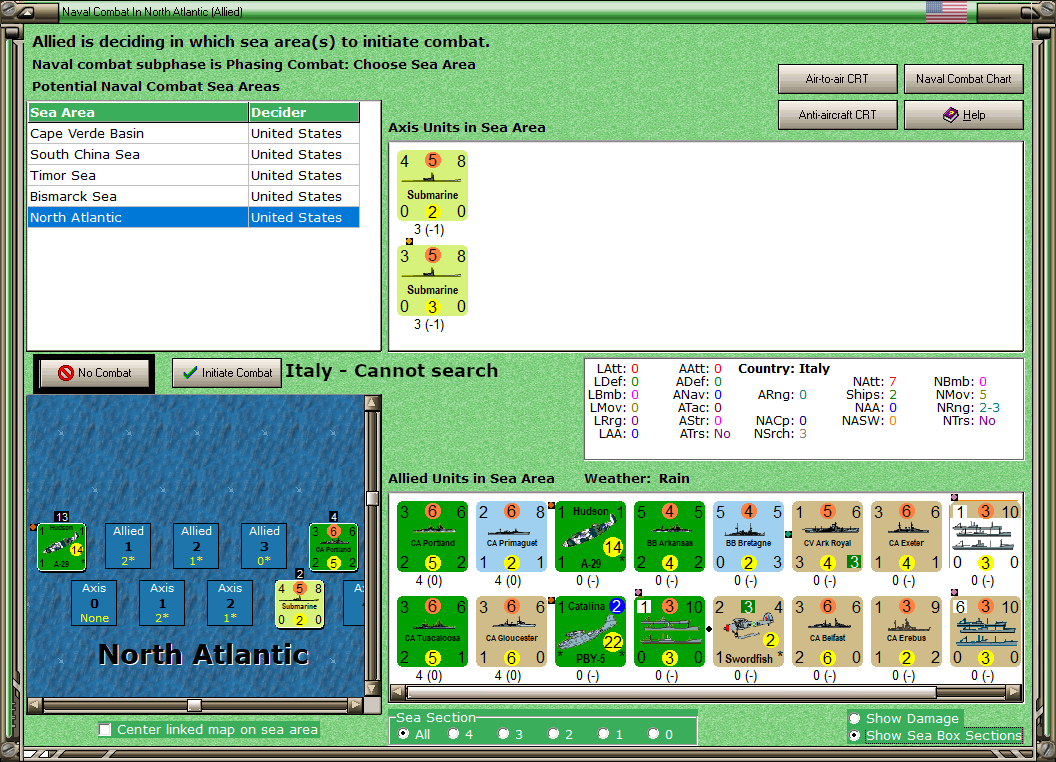Click the United States flag icon

pos(946,11)
